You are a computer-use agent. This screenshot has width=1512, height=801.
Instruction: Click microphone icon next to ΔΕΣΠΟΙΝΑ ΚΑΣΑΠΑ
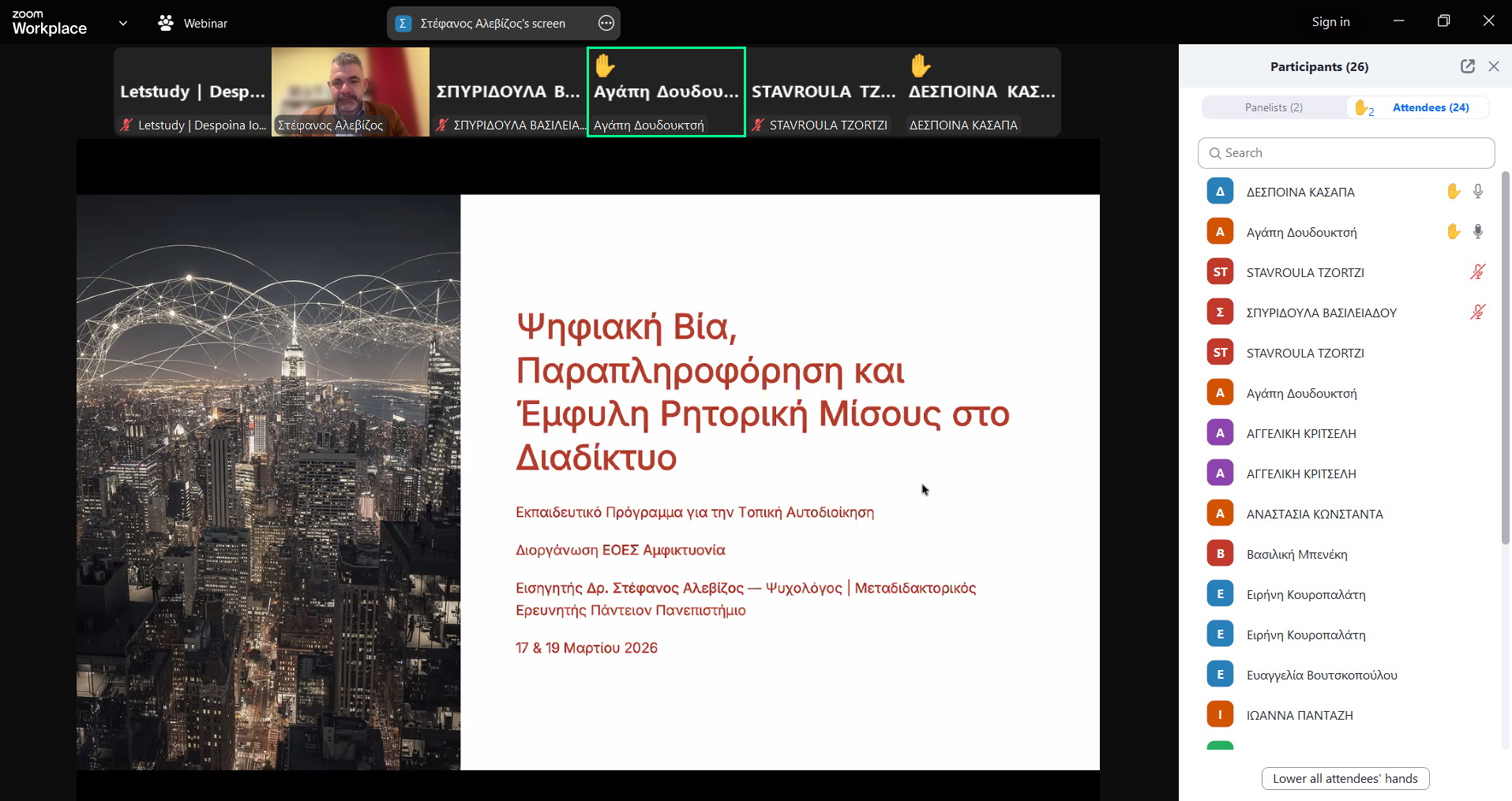point(1477,192)
